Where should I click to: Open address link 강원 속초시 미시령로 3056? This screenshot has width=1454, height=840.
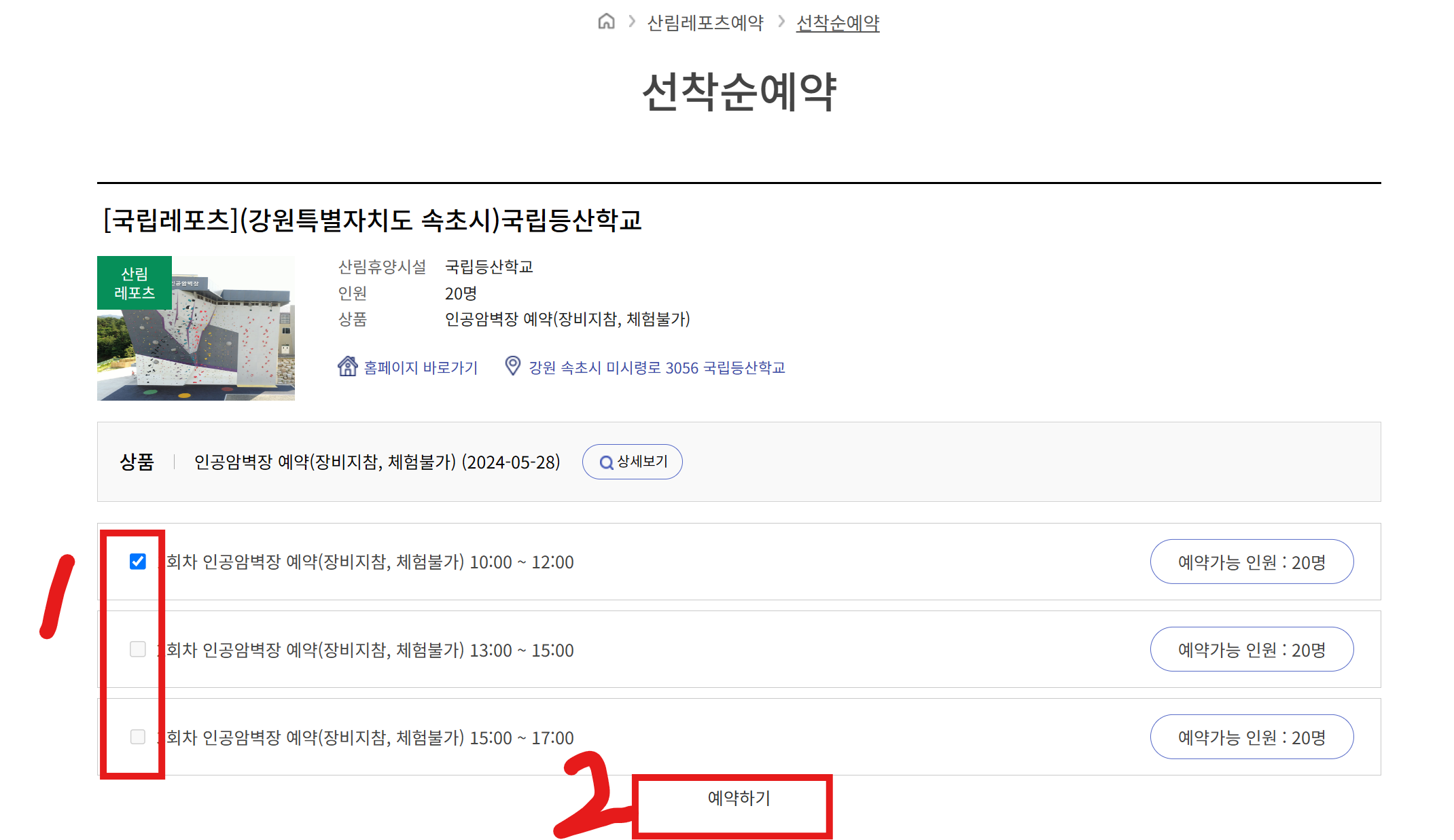click(656, 367)
